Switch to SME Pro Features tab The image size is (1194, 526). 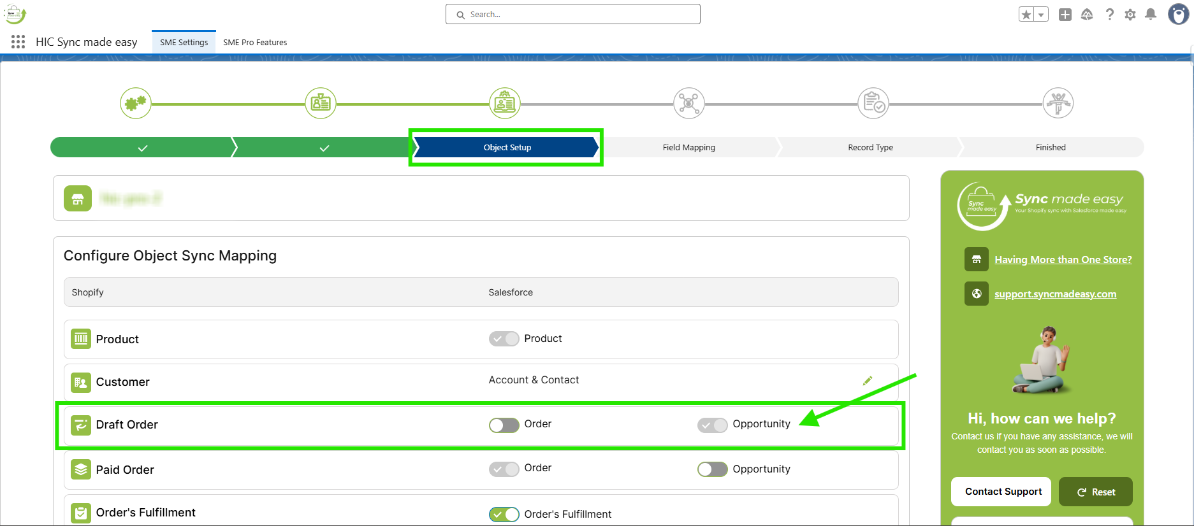[x=255, y=42]
